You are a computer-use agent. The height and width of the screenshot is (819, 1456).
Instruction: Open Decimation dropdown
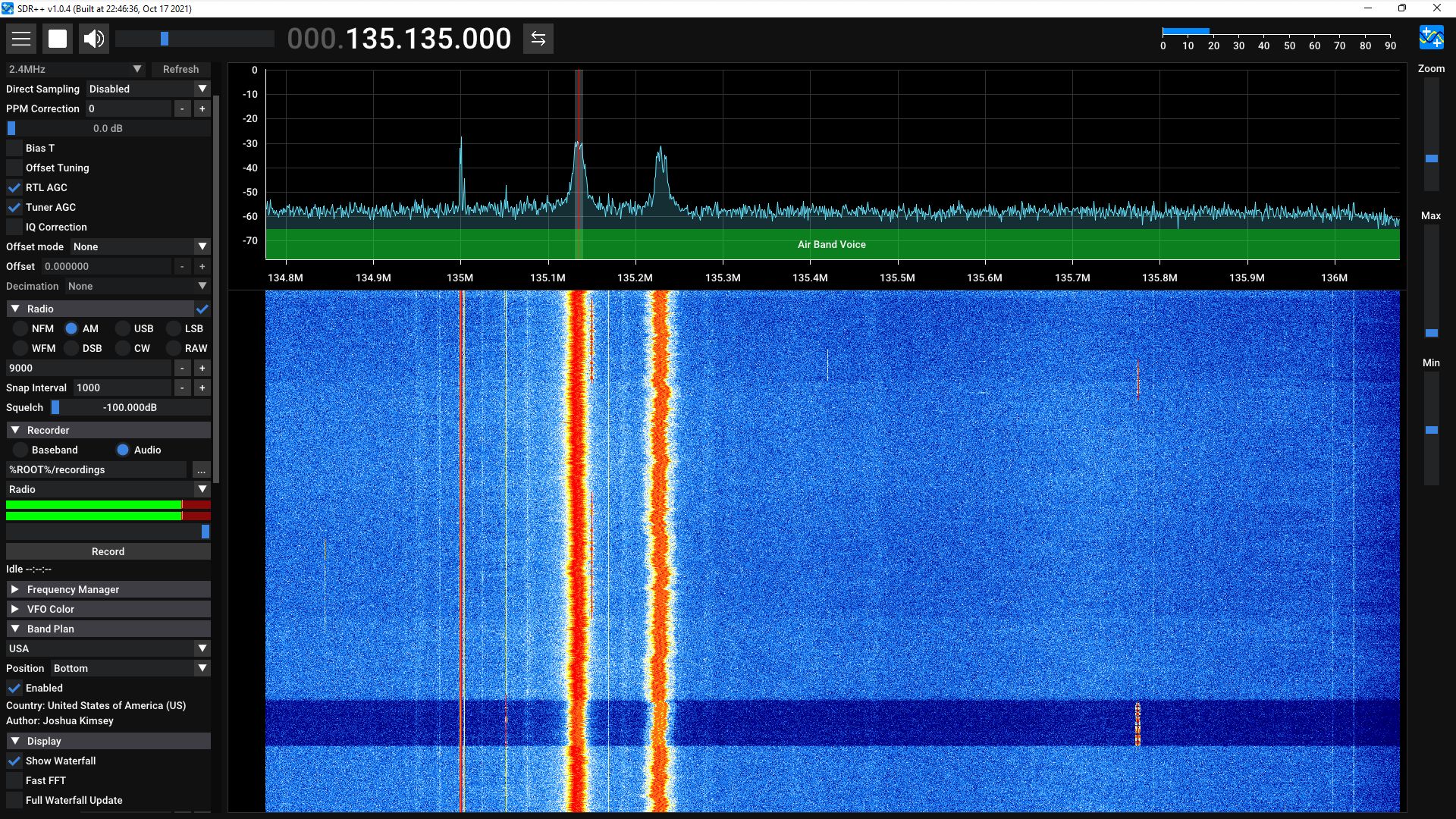(x=137, y=286)
